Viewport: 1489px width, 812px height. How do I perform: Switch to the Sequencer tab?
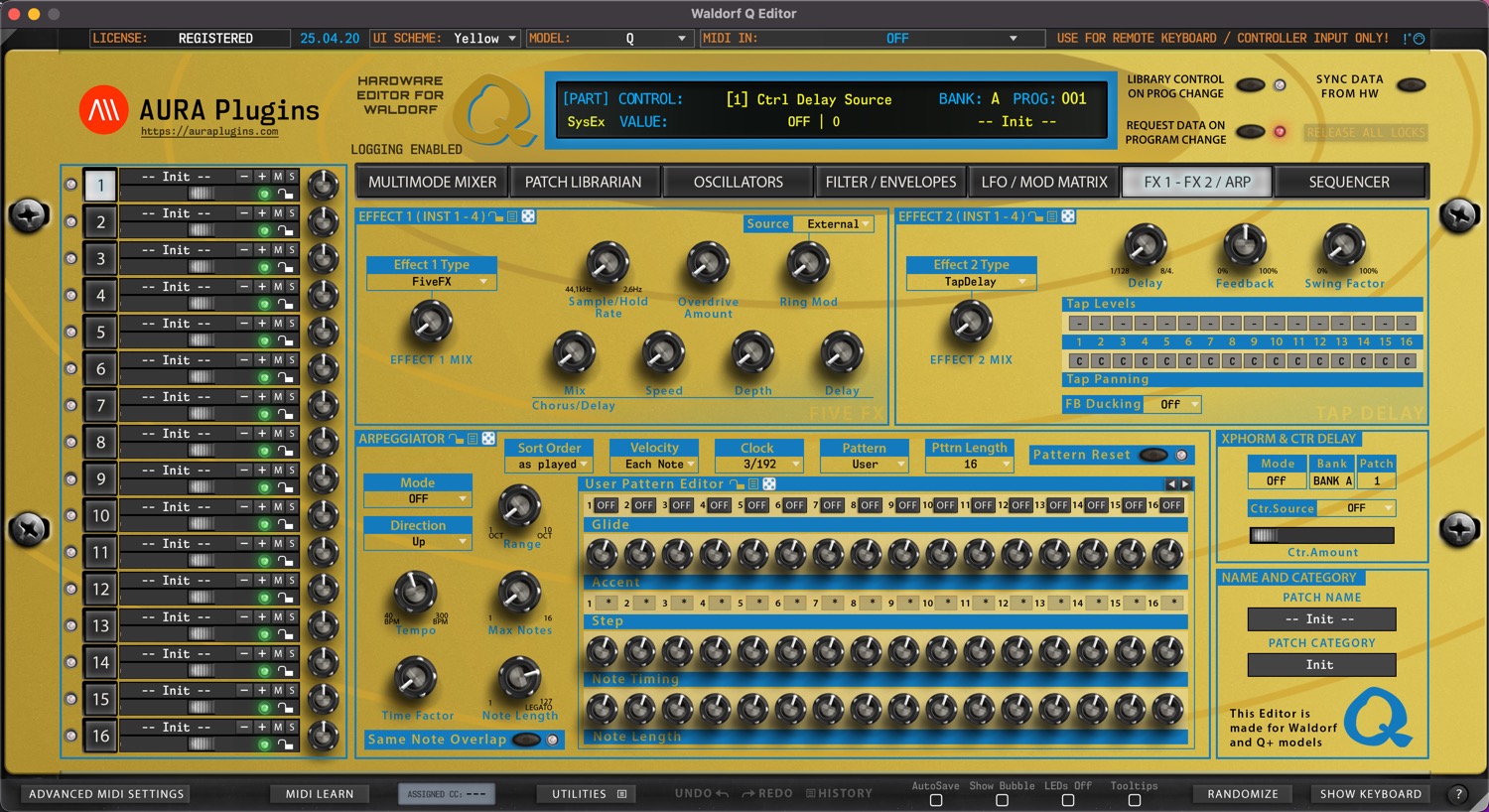click(1349, 182)
